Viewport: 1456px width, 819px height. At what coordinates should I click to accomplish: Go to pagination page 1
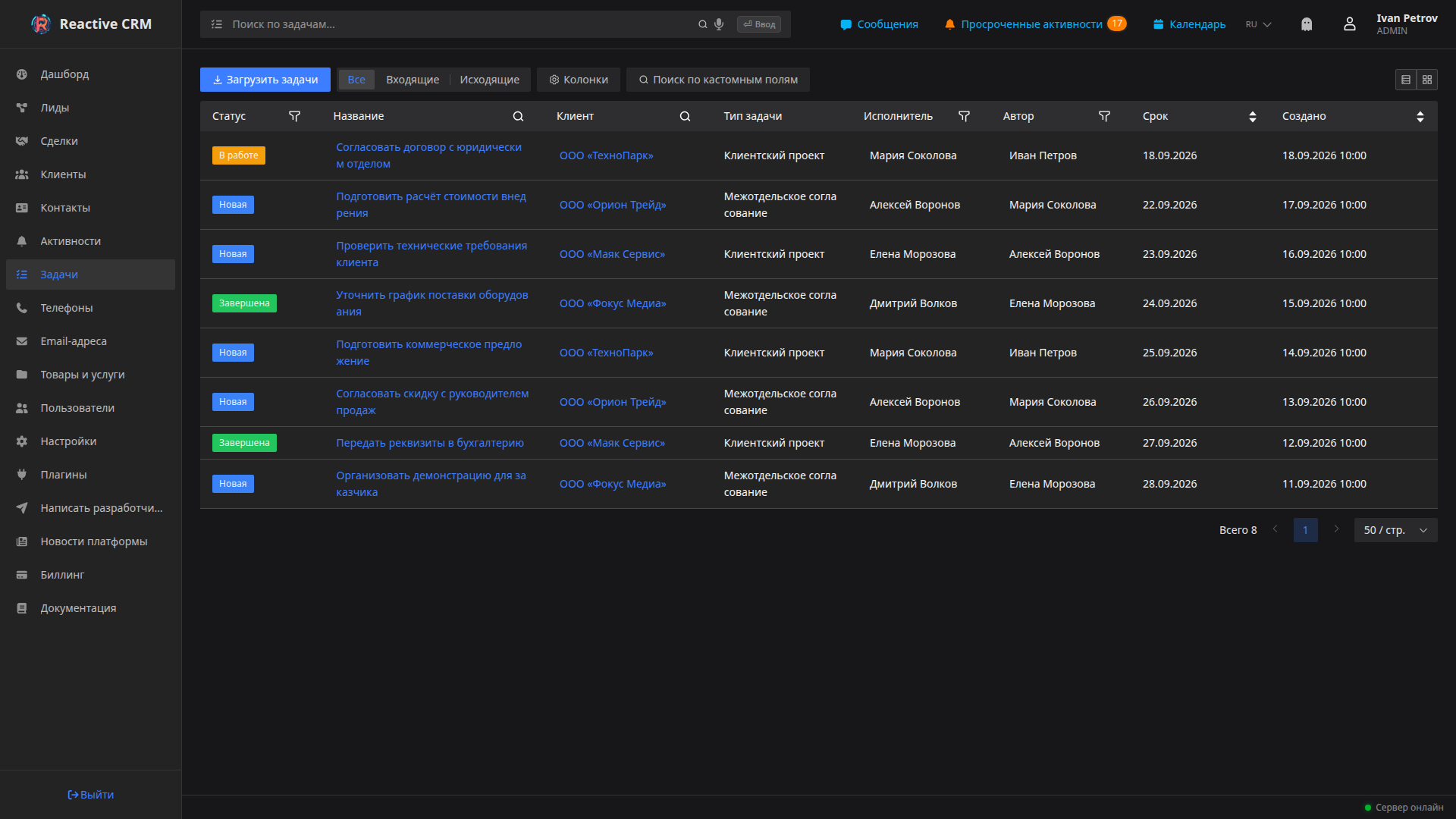pos(1305,530)
